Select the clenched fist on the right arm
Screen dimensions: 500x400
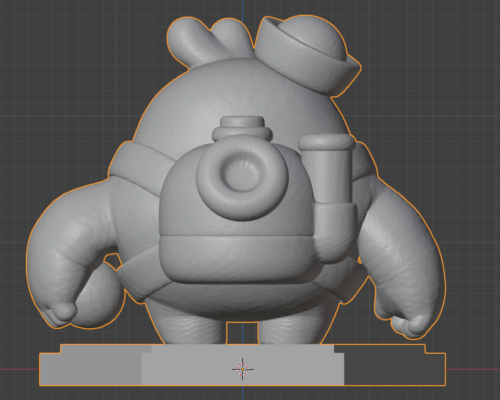click(x=411, y=326)
